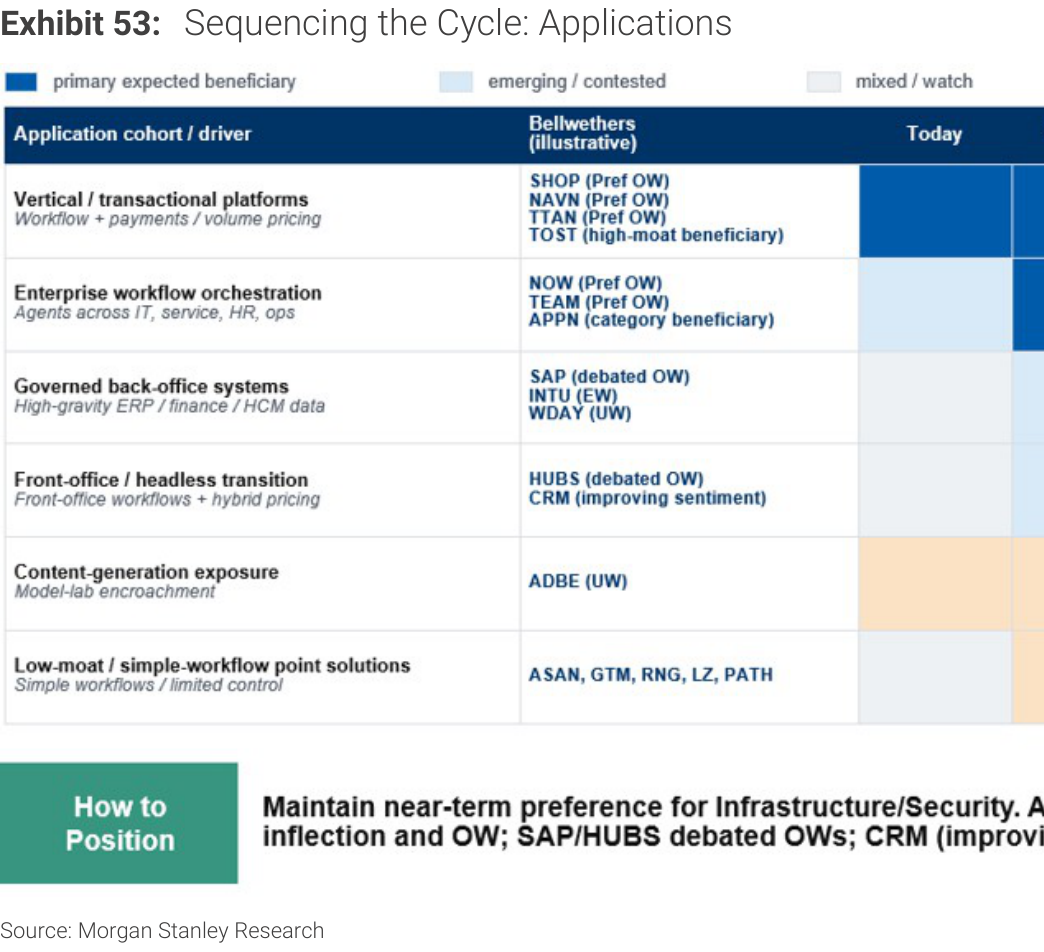Click 'WDAY (UW)' bellwether entry
This screenshot has width=1044, height=952.
coord(580,413)
